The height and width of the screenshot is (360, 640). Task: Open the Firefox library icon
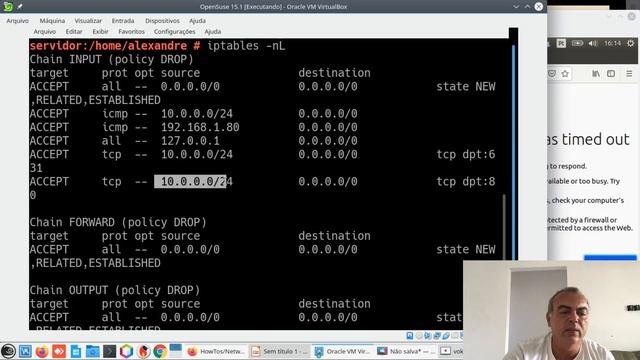[596, 74]
